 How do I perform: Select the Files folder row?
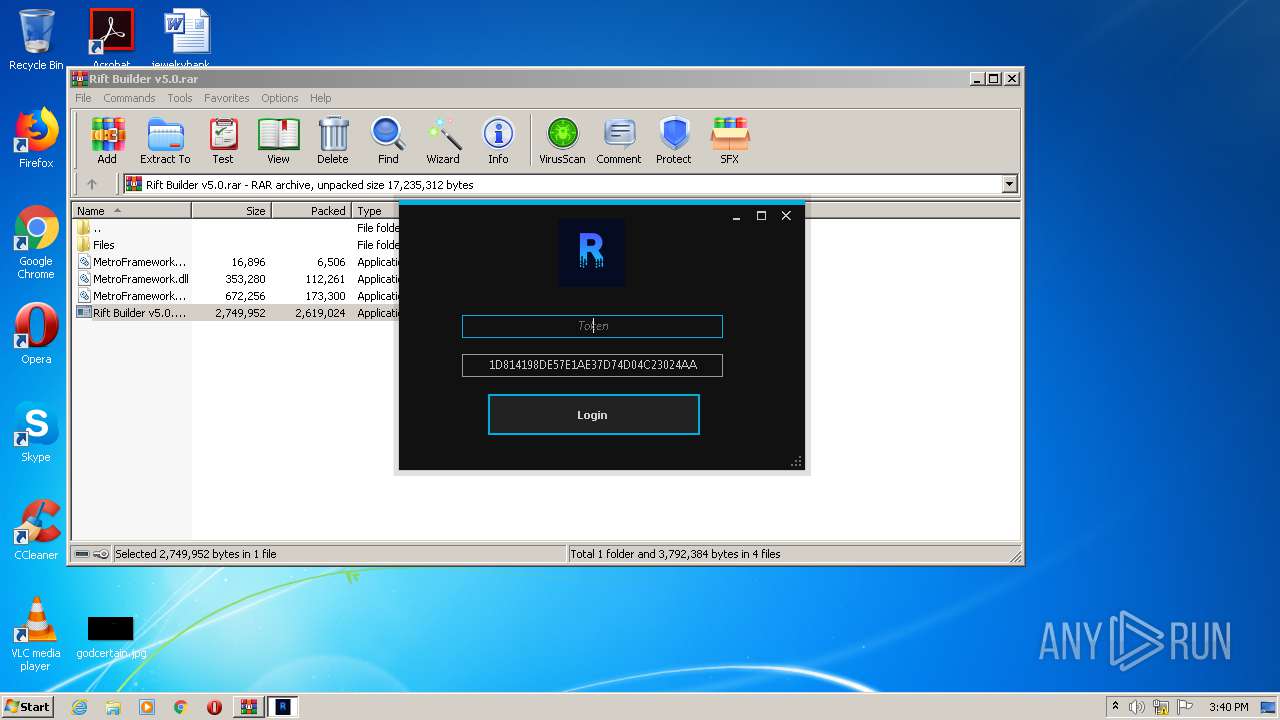236,245
